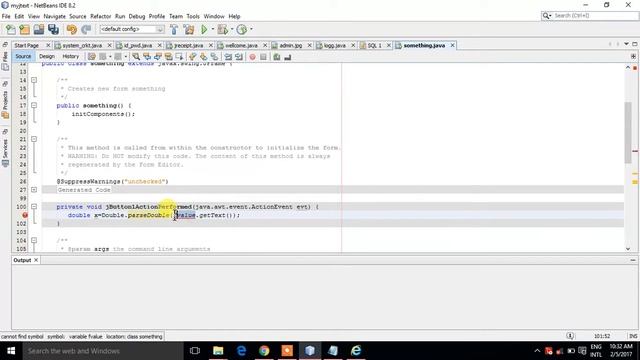Toggle the Rectangular Selection icon

pyautogui.click(x=179, y=57)
